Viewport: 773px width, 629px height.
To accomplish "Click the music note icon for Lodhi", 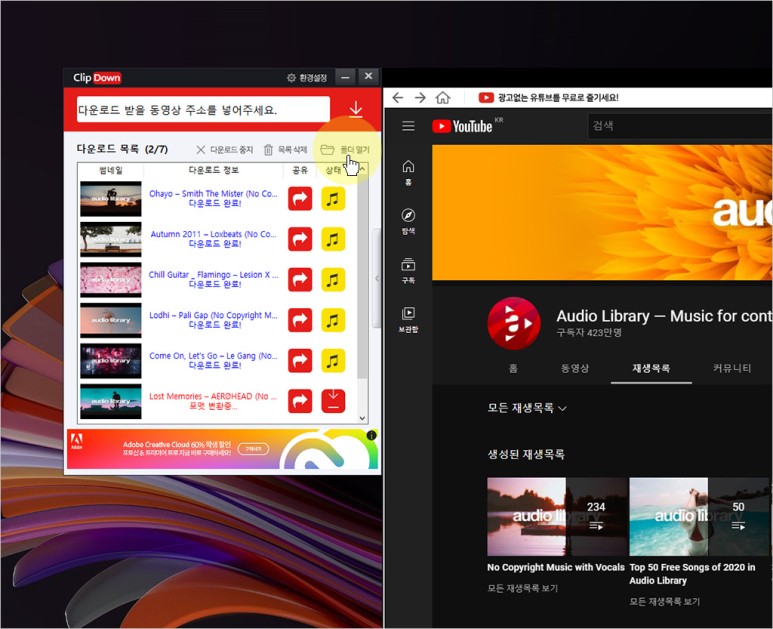I will point(333,320).
